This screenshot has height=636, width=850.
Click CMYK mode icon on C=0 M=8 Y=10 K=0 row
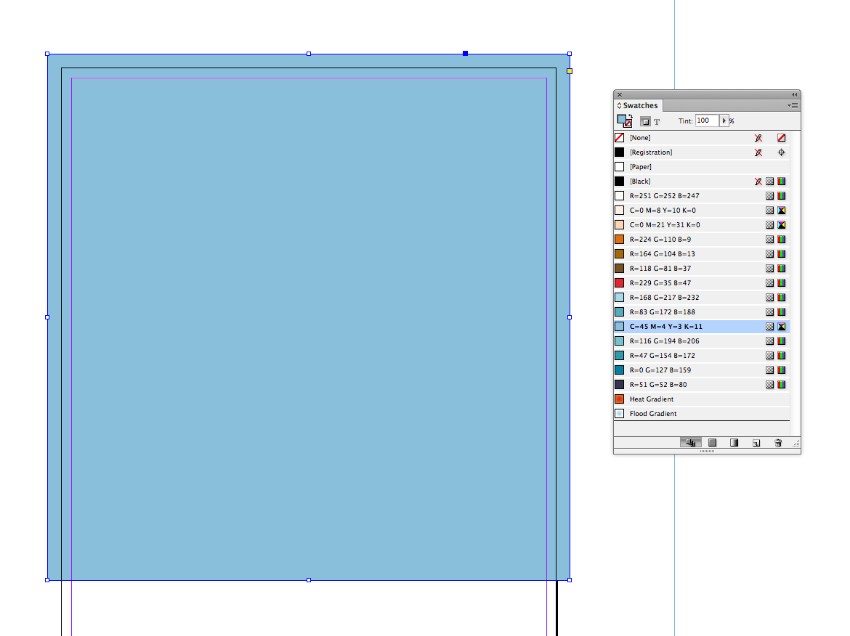coord(781,210)
